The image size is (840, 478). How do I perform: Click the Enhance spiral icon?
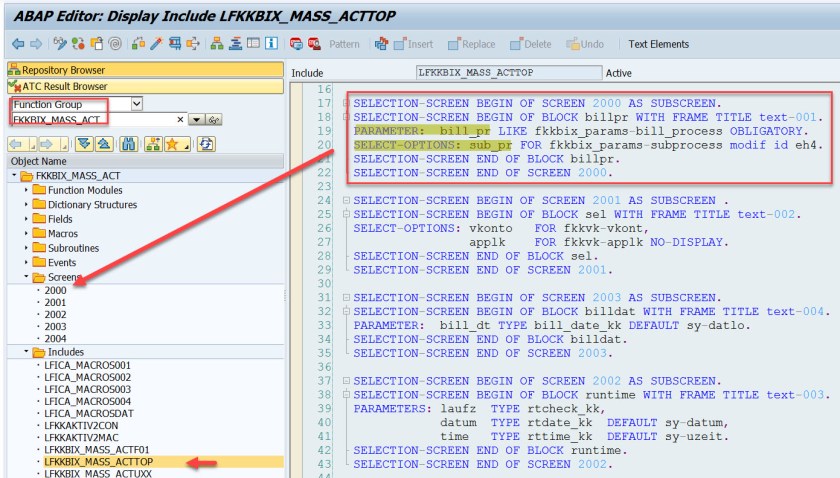point(115,44)
